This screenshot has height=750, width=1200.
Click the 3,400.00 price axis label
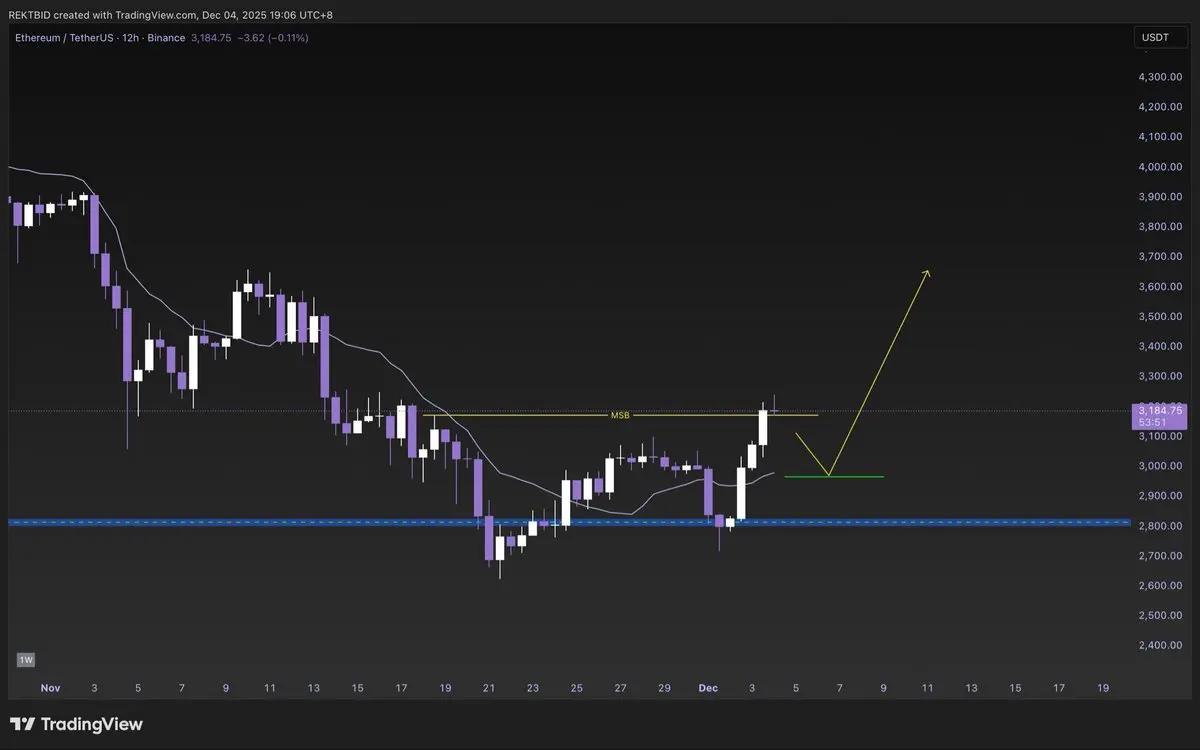[x=1160, y=347]
